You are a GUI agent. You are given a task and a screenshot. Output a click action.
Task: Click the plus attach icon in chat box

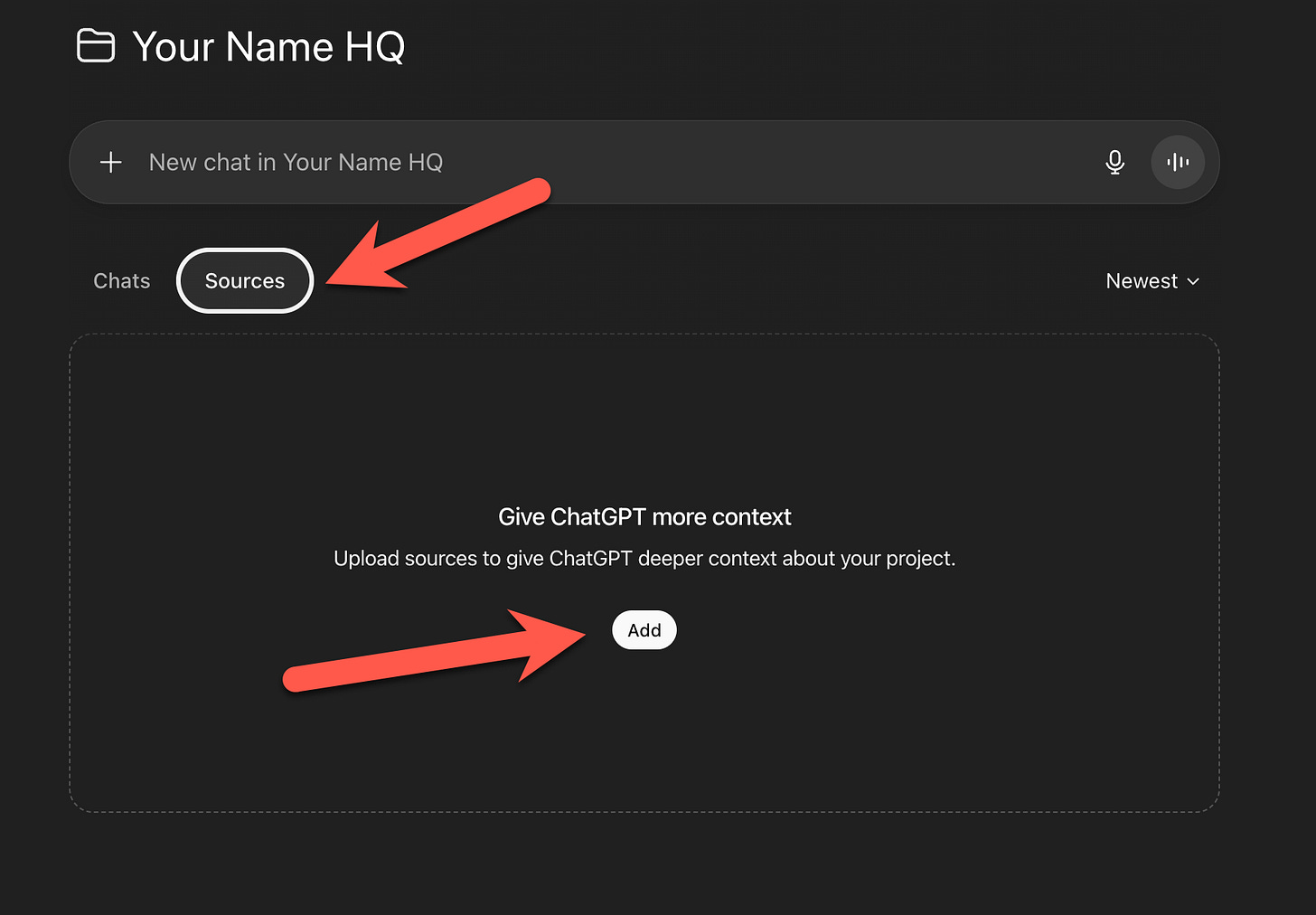tap(111, 162)
